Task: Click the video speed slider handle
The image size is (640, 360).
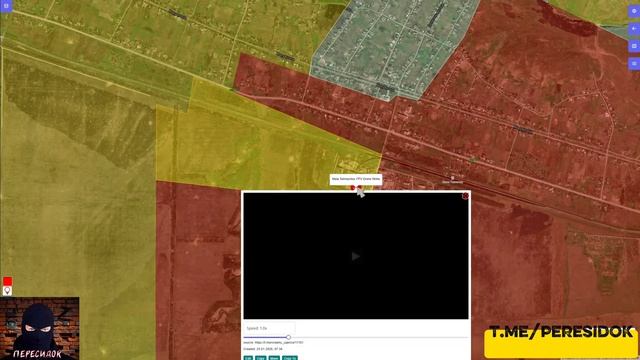Action: pyautogui.click(x=288, y=337)
